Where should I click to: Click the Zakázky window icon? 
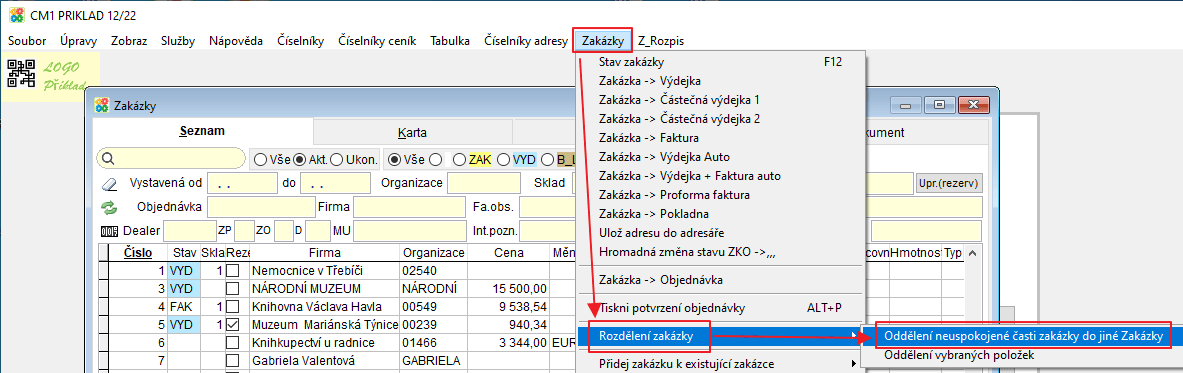pos(101,106)
